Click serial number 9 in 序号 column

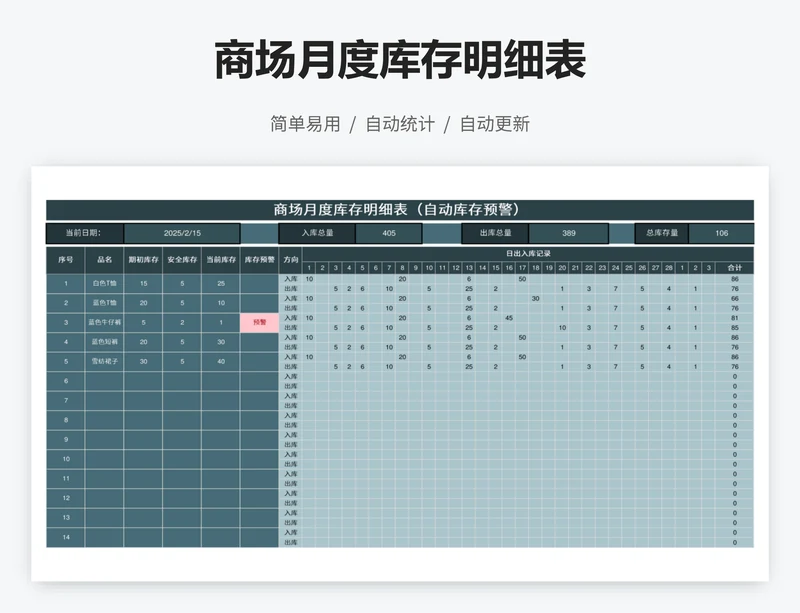(65, 439)
